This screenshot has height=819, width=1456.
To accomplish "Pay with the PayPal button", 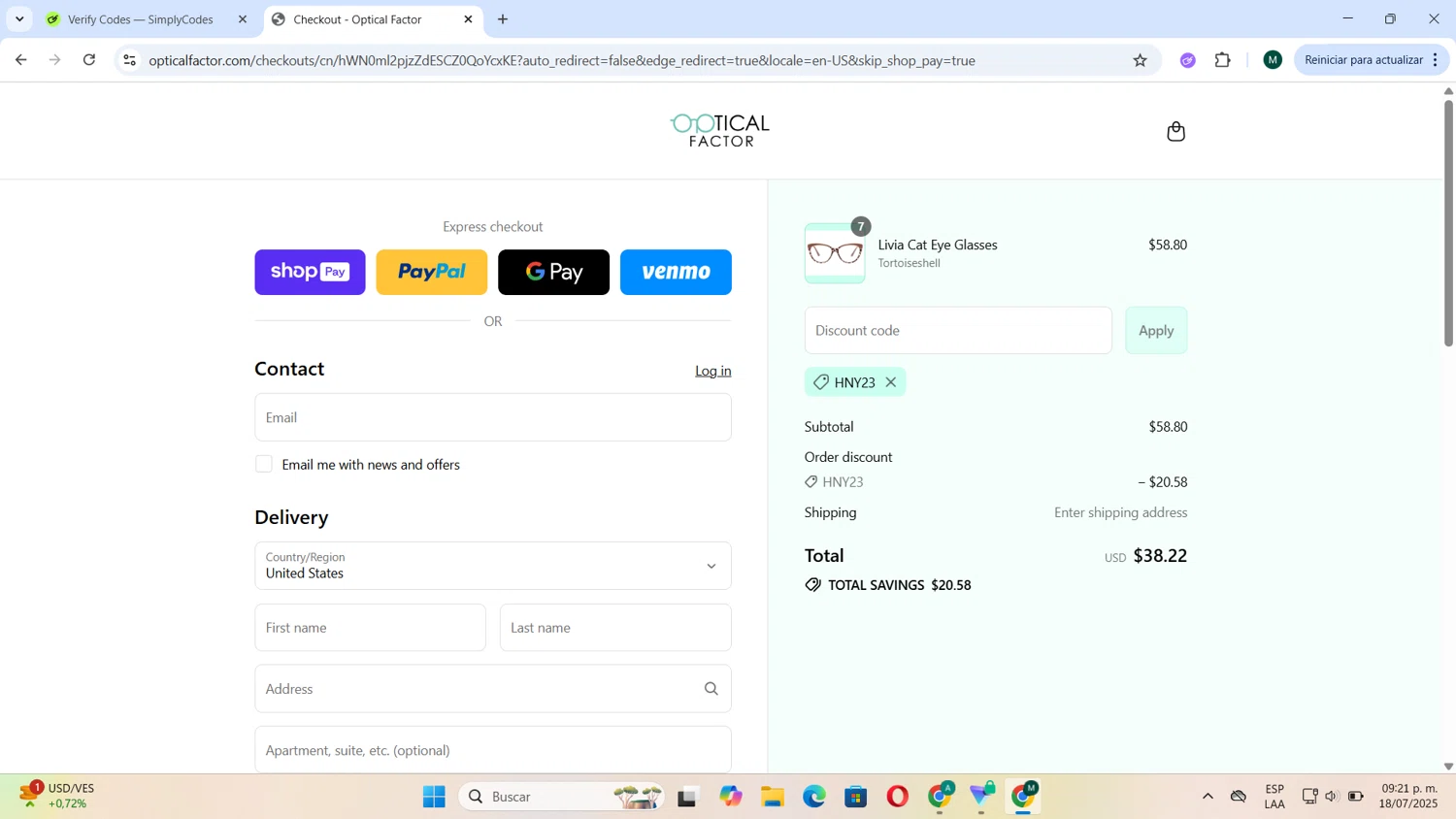I will point(432,272).
